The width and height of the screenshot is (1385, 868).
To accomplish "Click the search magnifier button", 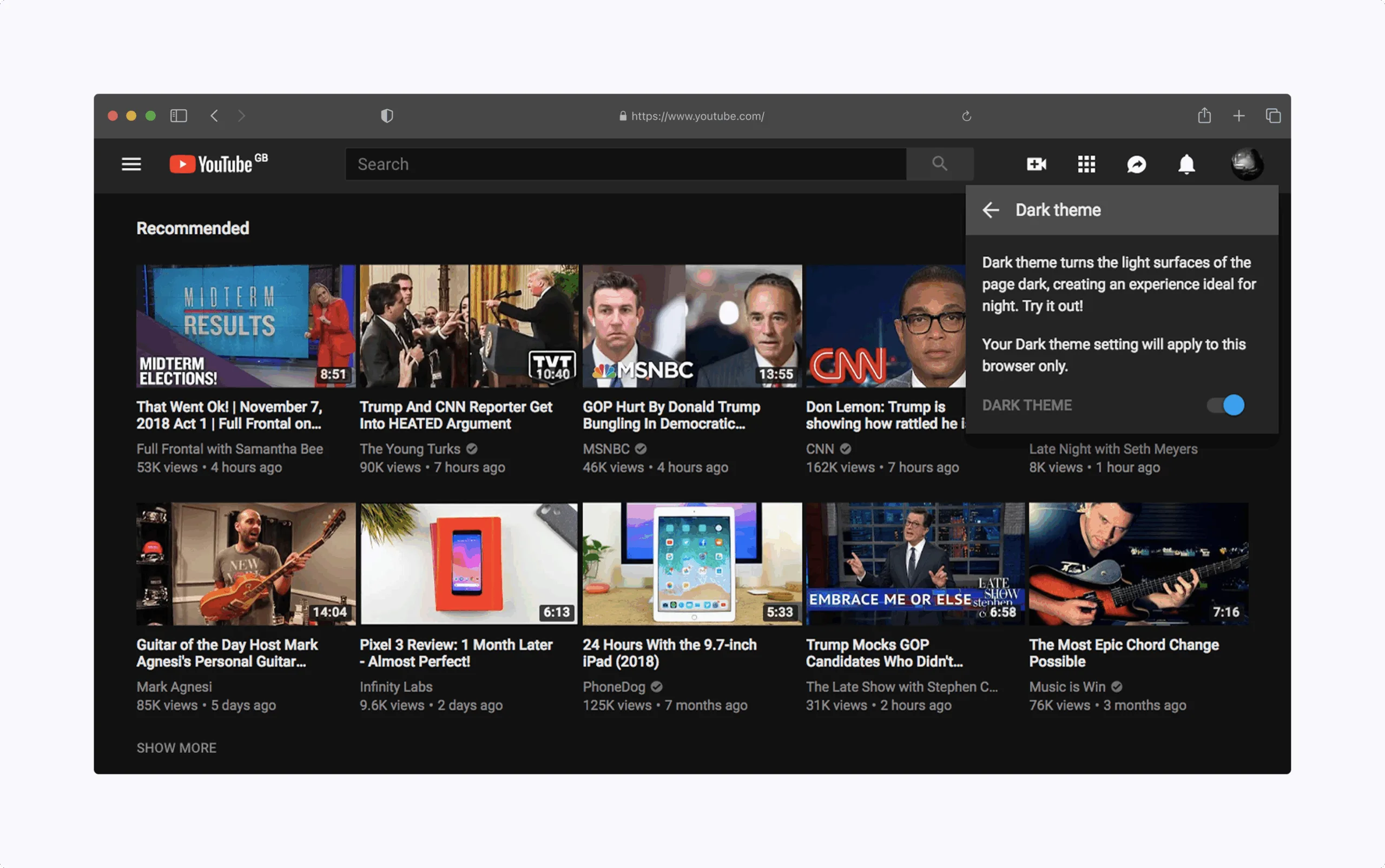I will coord(939,164).
